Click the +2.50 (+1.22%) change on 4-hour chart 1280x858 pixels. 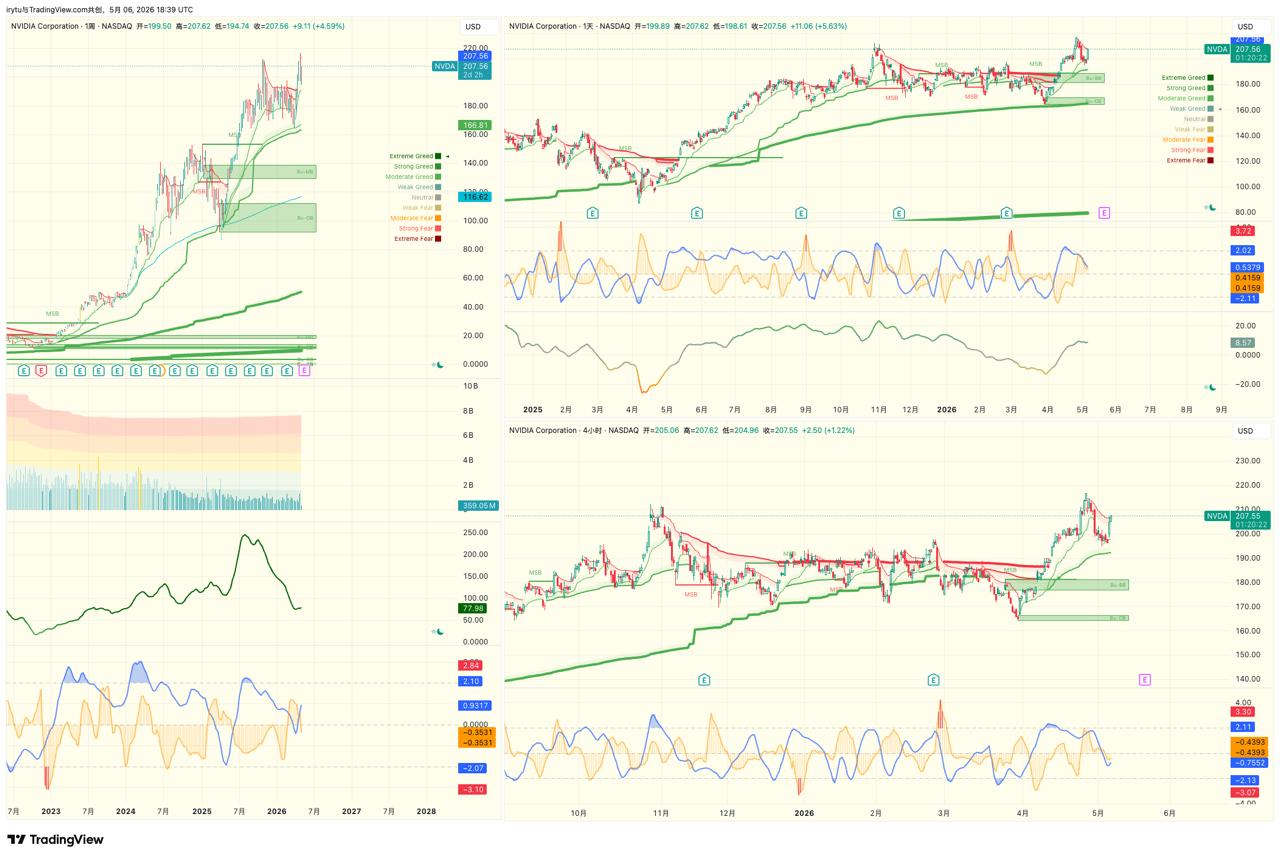tap(826, 430)
